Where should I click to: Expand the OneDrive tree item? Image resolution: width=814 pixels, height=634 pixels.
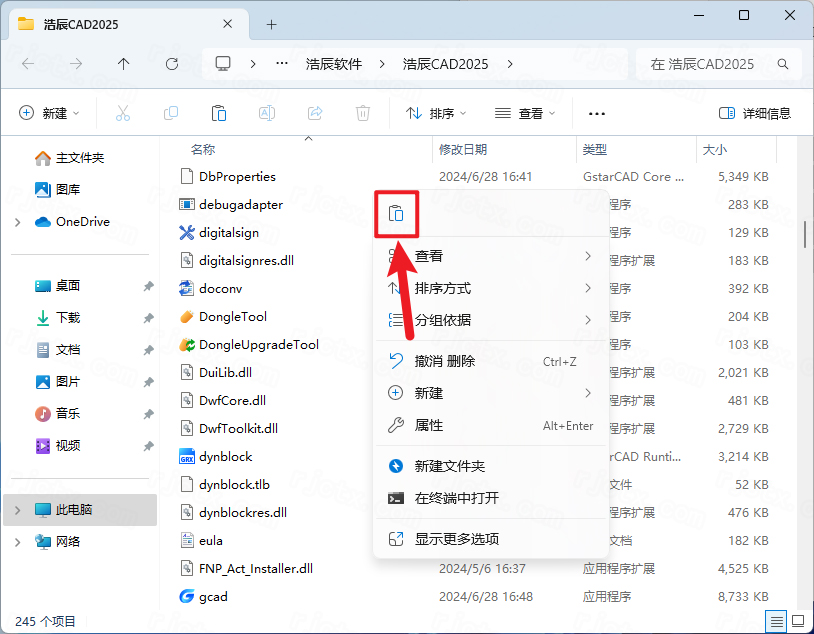pyautogui.click(x=17, y=221)
